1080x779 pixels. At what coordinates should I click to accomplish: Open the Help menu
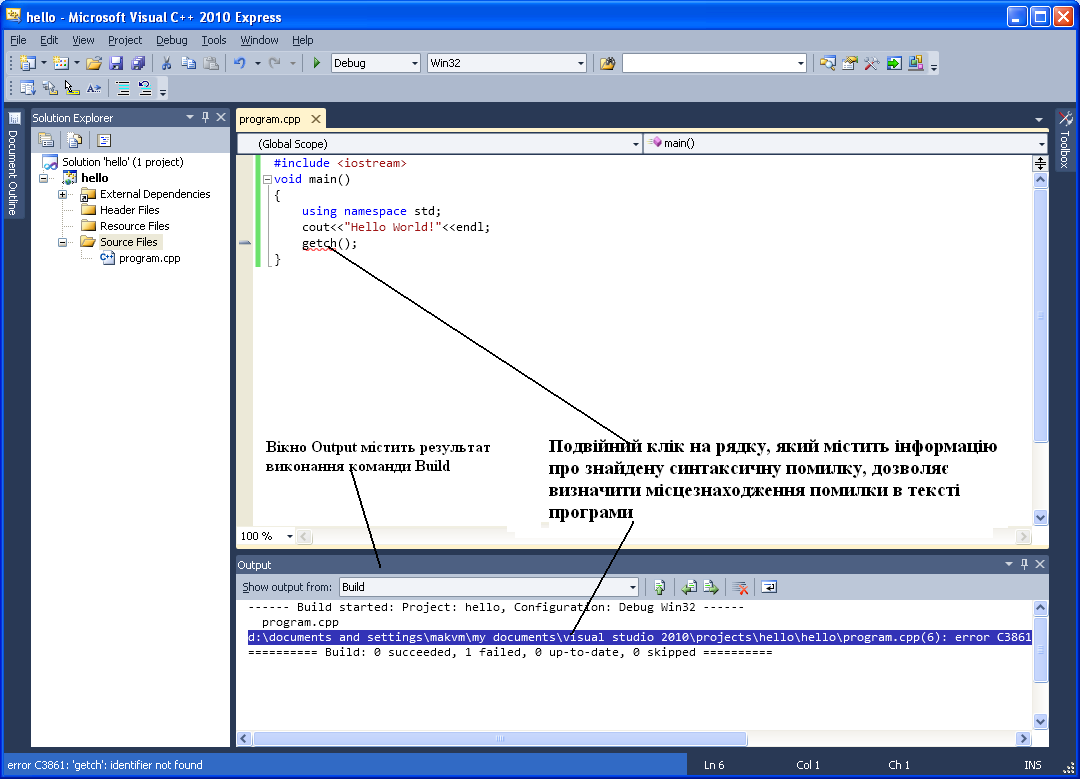click(302, 40)
